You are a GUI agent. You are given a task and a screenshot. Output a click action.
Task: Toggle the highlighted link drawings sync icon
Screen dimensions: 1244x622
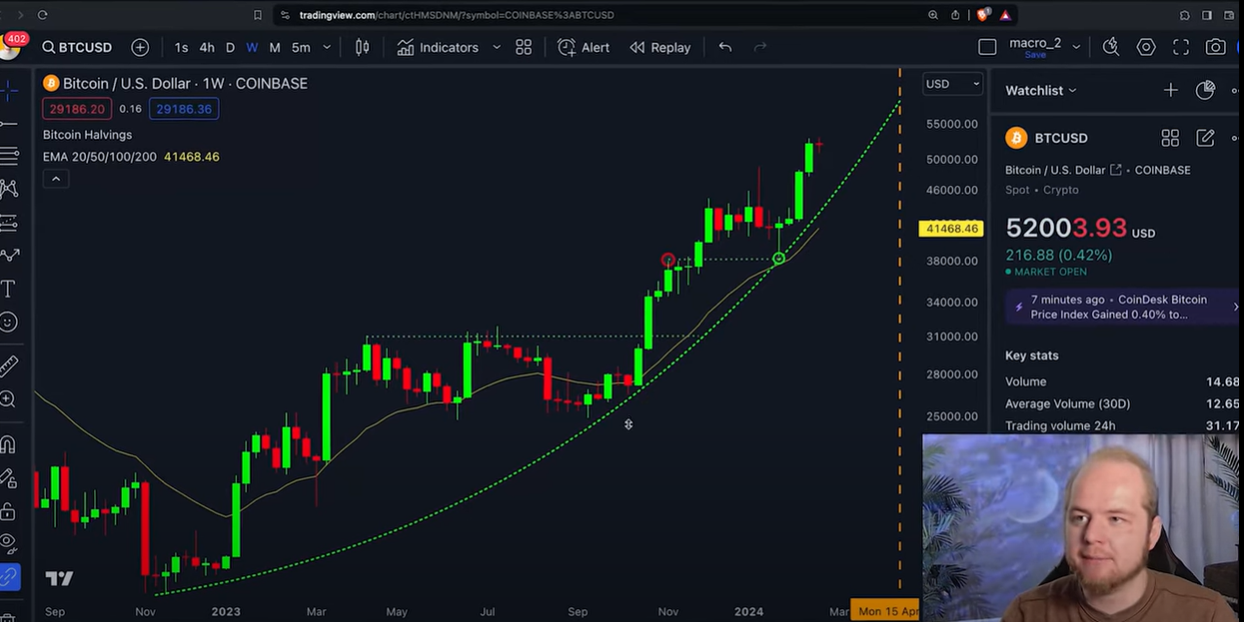click(x=9, y=577)
